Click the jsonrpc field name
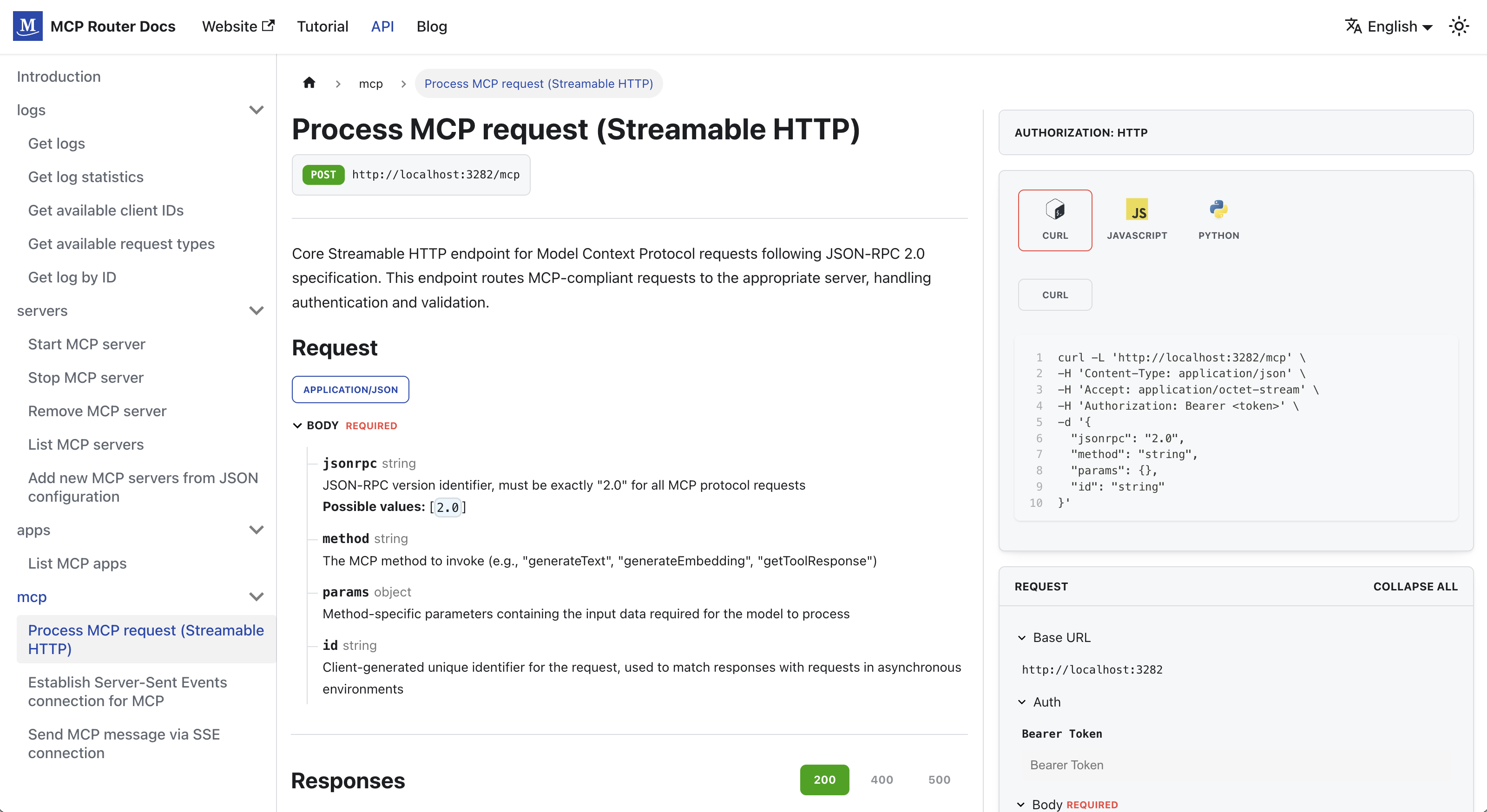 (x=350, y=464)
